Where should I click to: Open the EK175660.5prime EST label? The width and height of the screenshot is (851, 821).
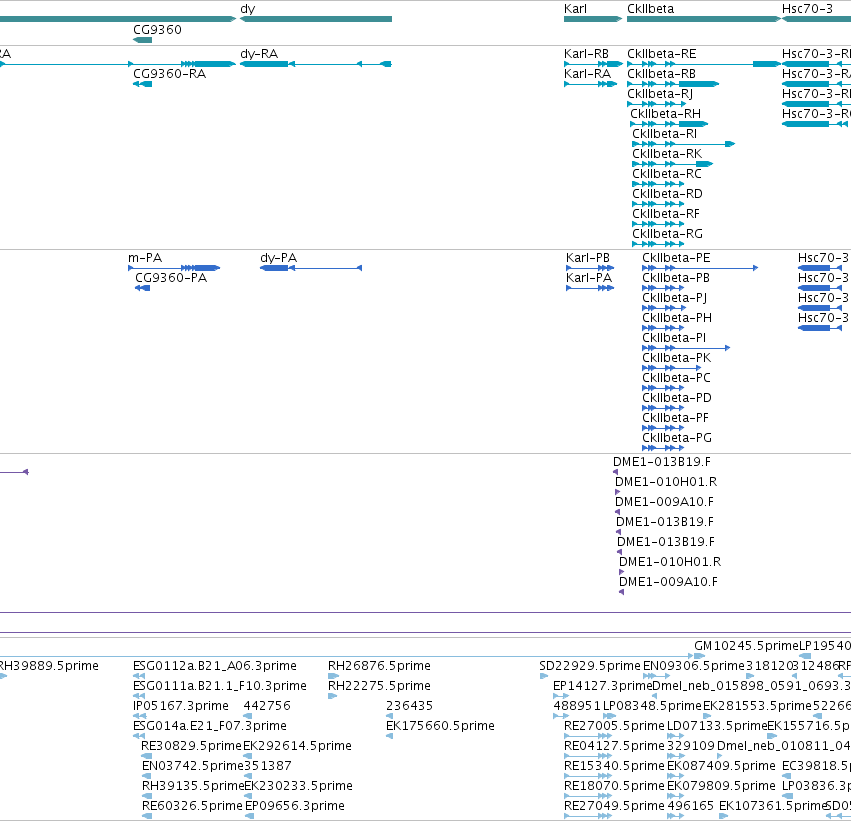(x=440, y=726)
